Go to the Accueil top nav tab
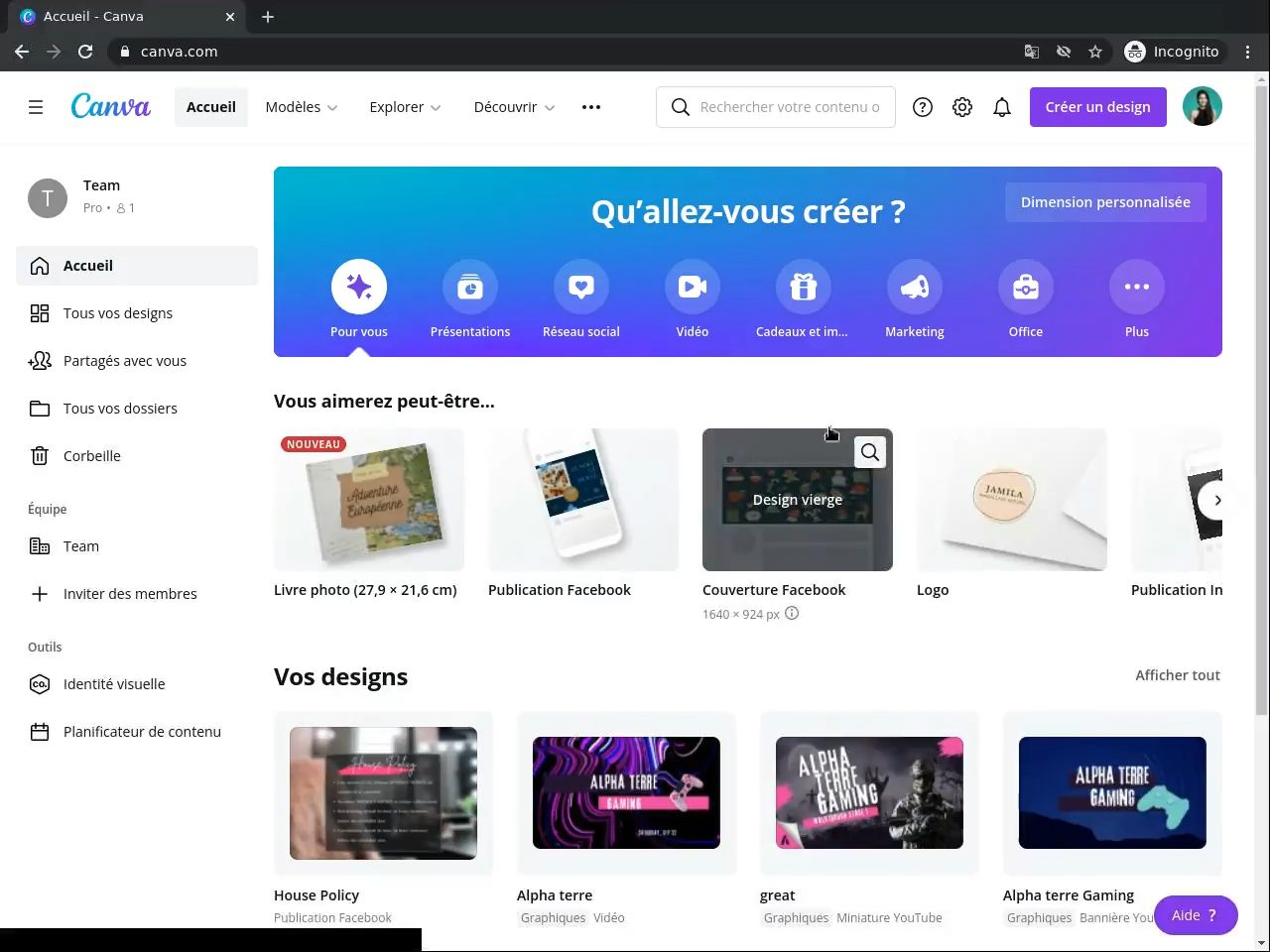The image size is (1270, 952). [211, 107]
